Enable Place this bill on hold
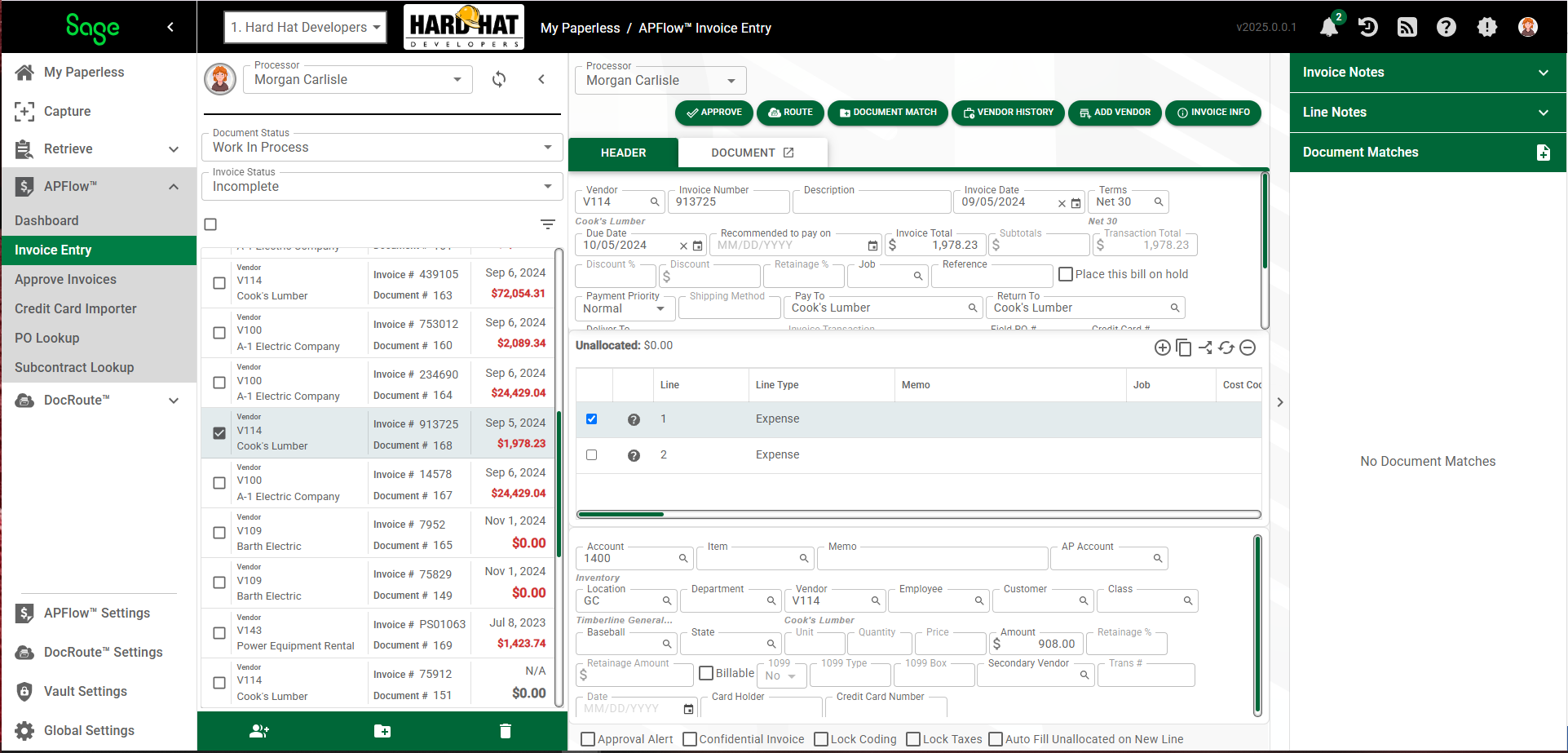 pyautogui.click(x=1066, y=274)
